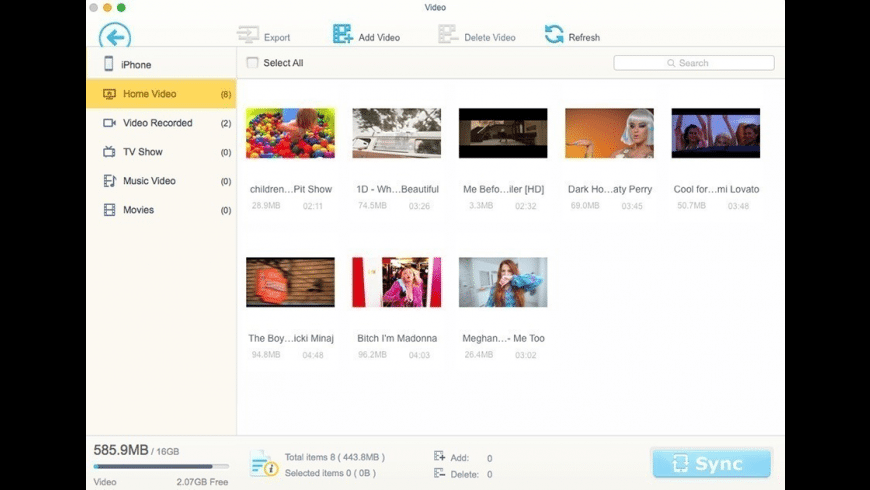Click the 04:48 duration of Nicki Minaj video
870x490 pixels.
pyautogui.click(x=313, y=355)
